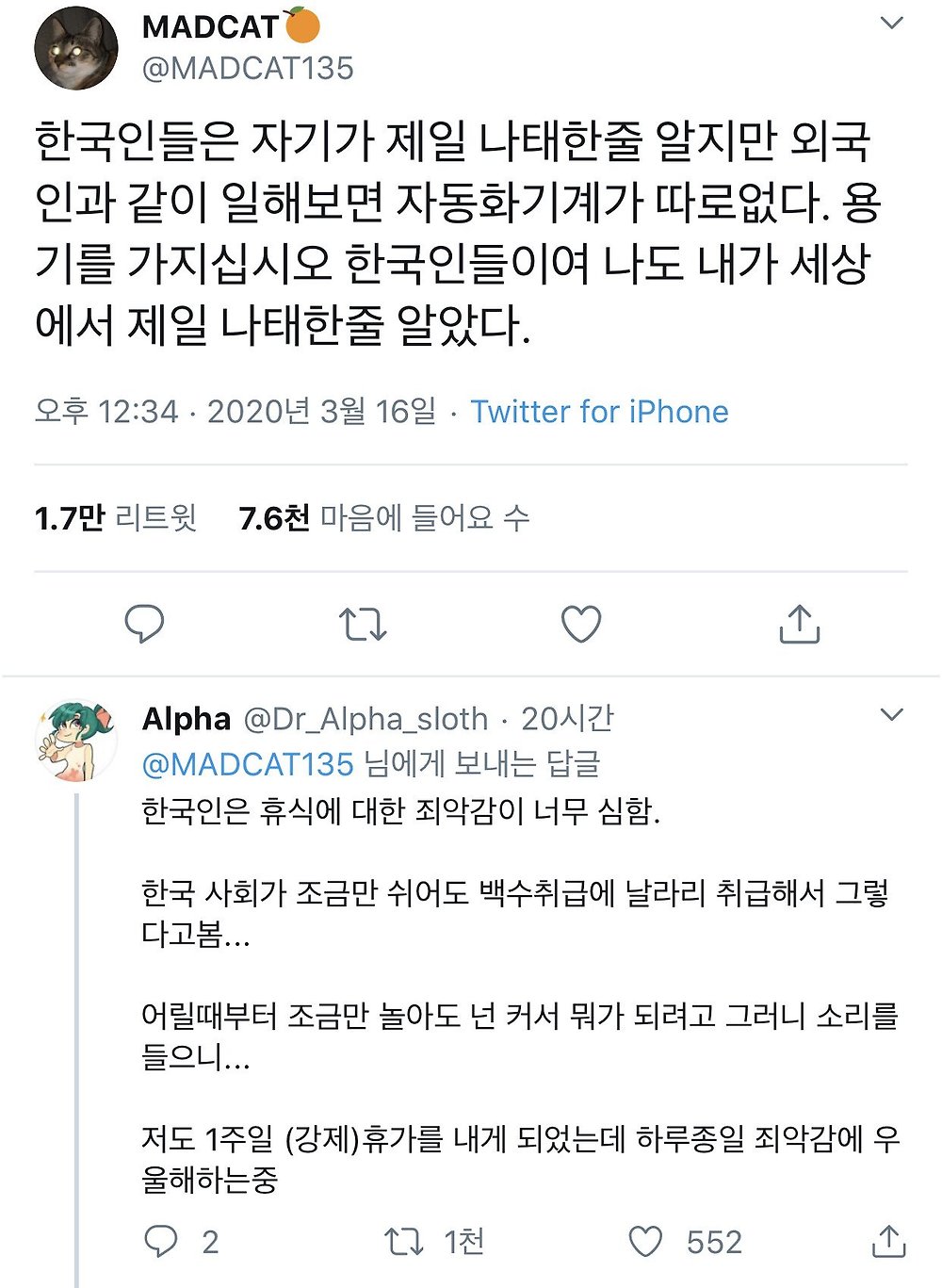The height and width of the screenshot is (1288, 942).
Task: Open the MADCAT display name
Action: [211, 27]
